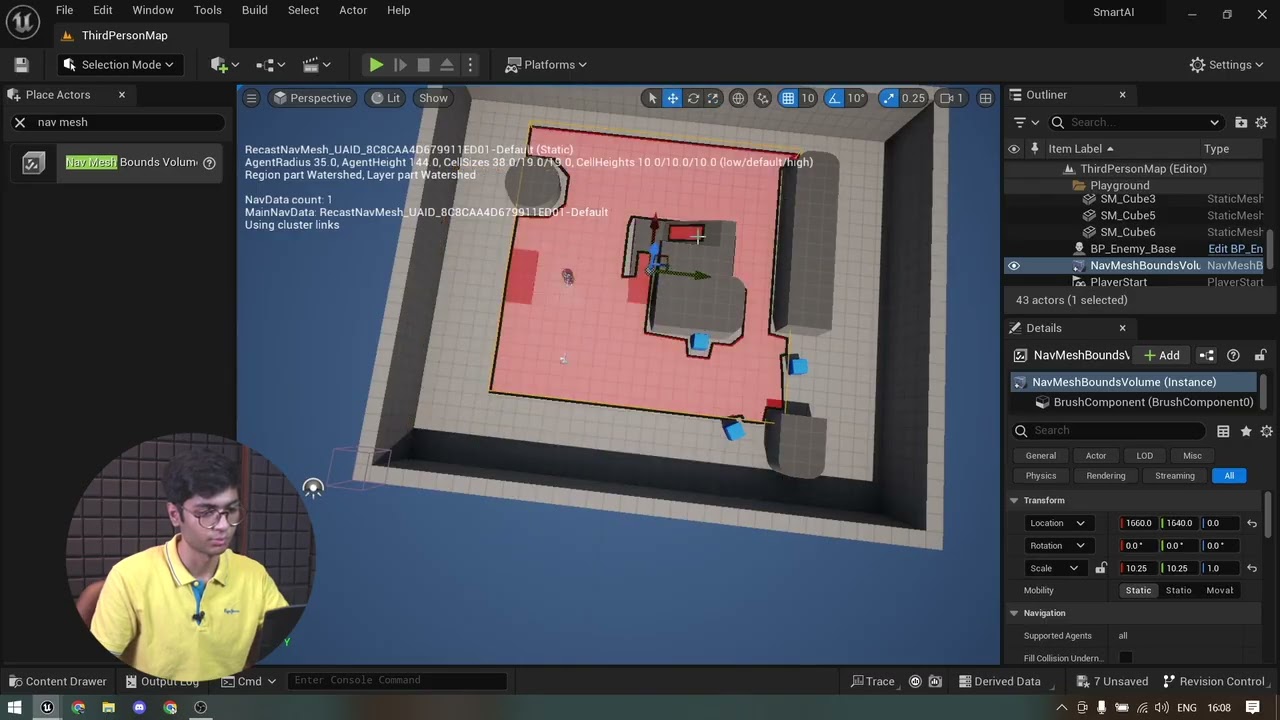Open the File menu

pos(64,10)
